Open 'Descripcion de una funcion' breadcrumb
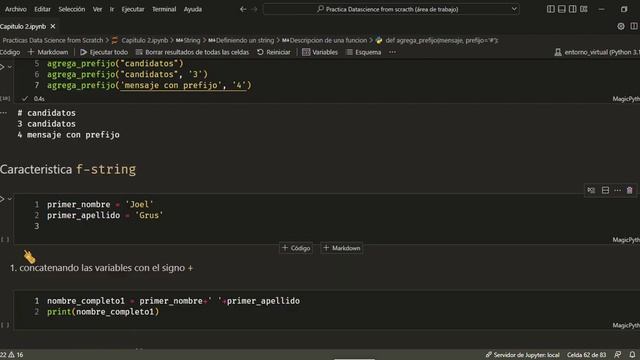The width and height of the screenshot is (640, 360). (x=324, y=40)
